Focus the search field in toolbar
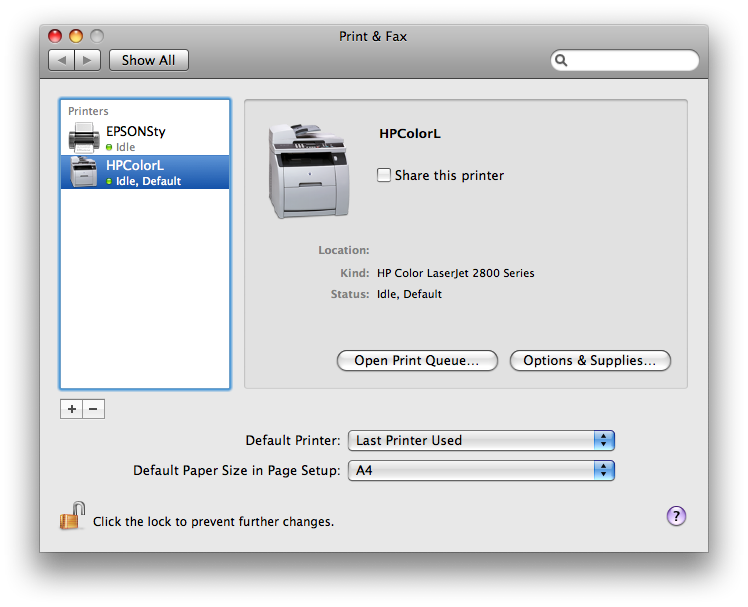Screen dimensions: 748x607 coord(625,60)
